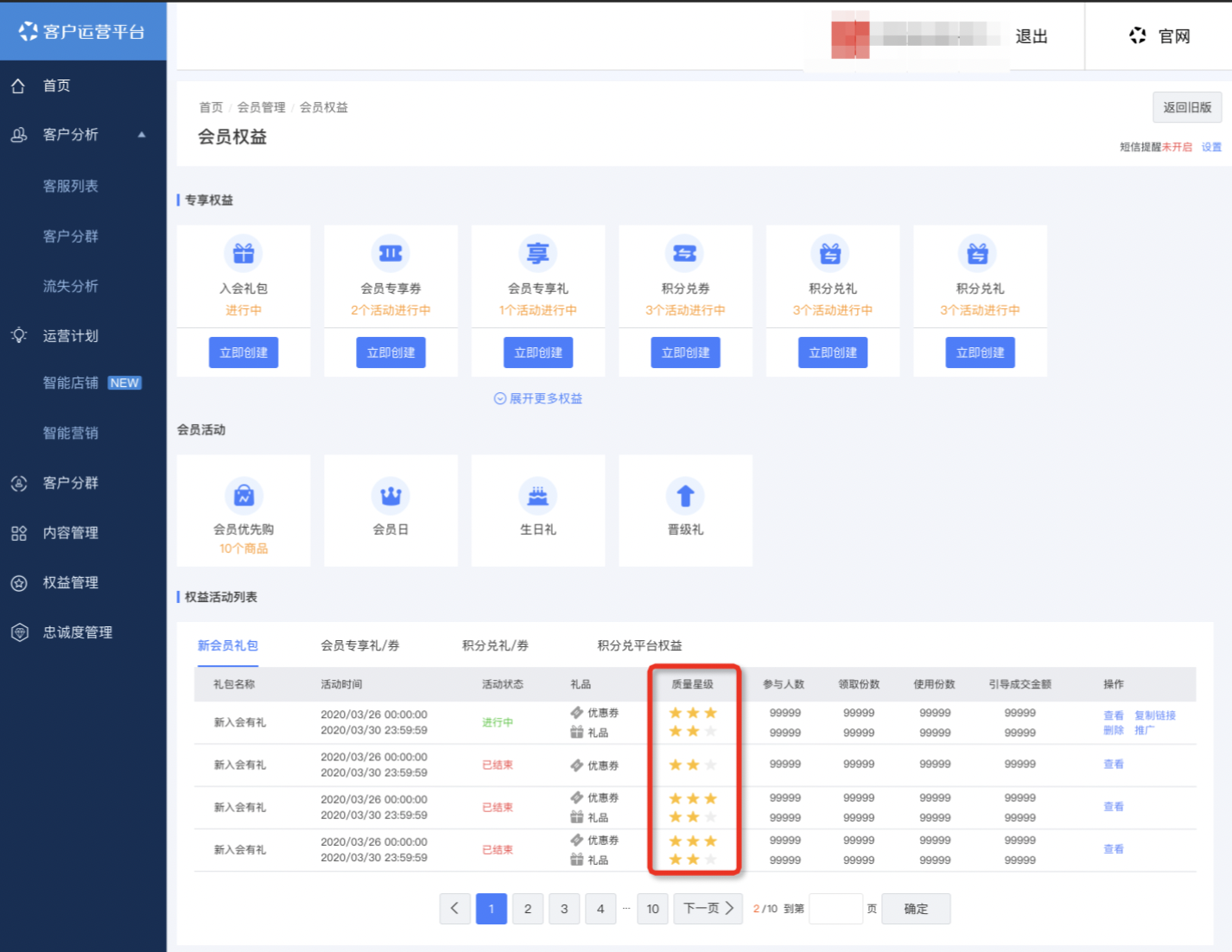Open 智能营销 in the sidebar

click(x=71, y=433)
